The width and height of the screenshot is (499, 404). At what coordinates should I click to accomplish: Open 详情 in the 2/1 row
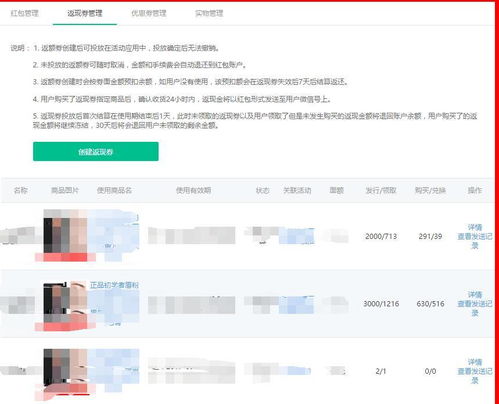(475, 362)
